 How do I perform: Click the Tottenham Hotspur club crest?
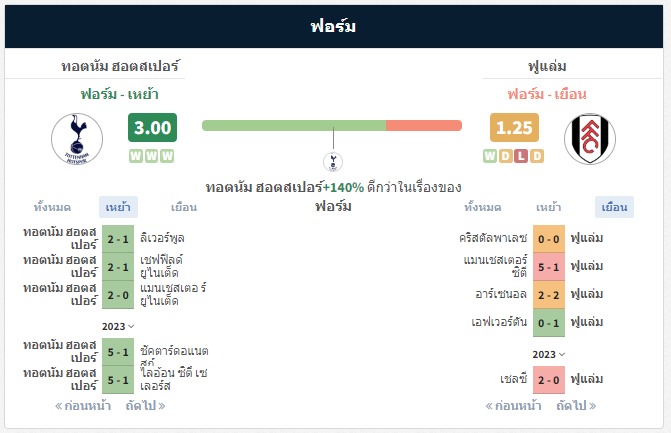(x=77, y=139)
